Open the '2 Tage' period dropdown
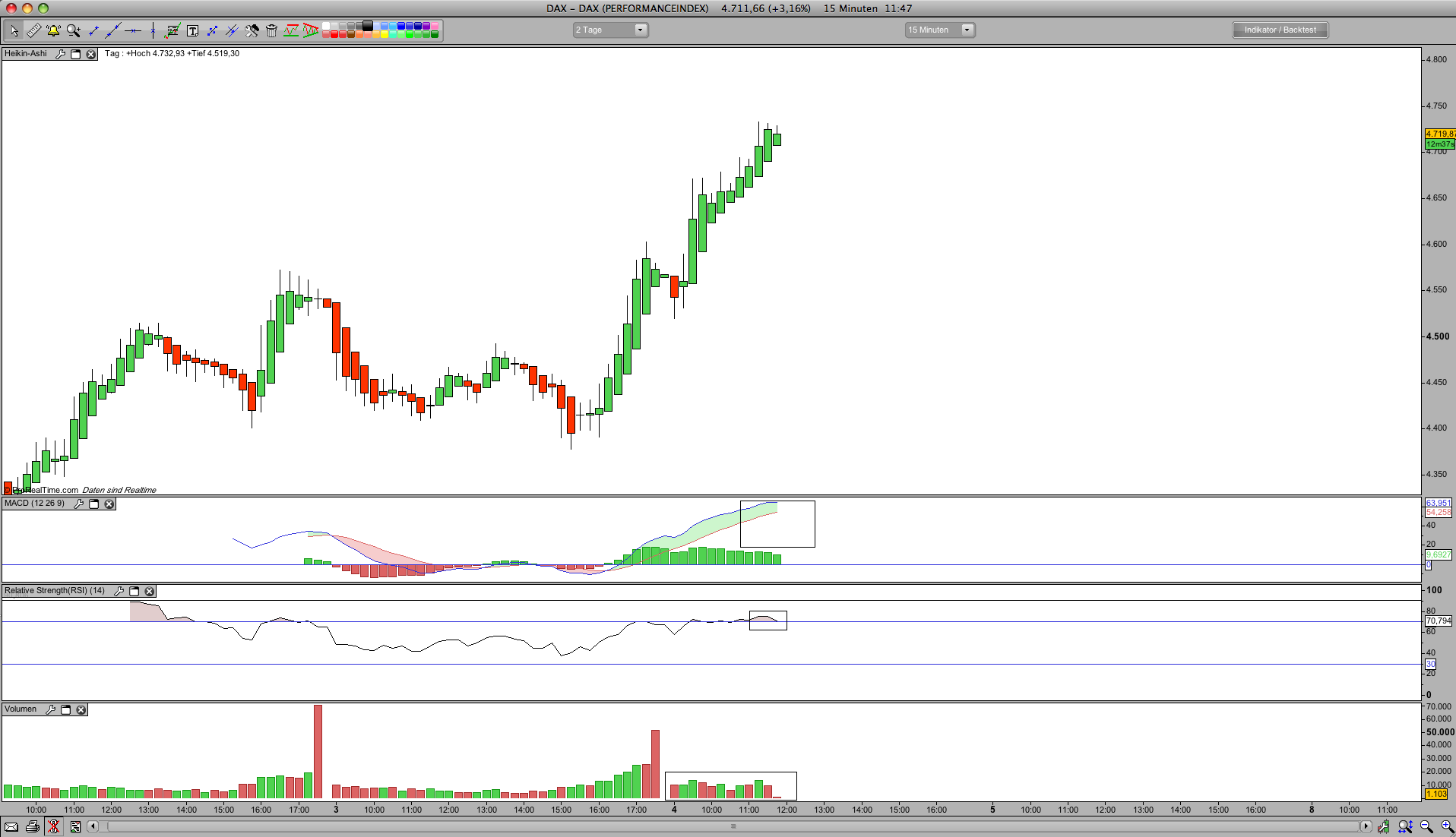Screen dimensions: 1456x837 click(x=610, y=30)
